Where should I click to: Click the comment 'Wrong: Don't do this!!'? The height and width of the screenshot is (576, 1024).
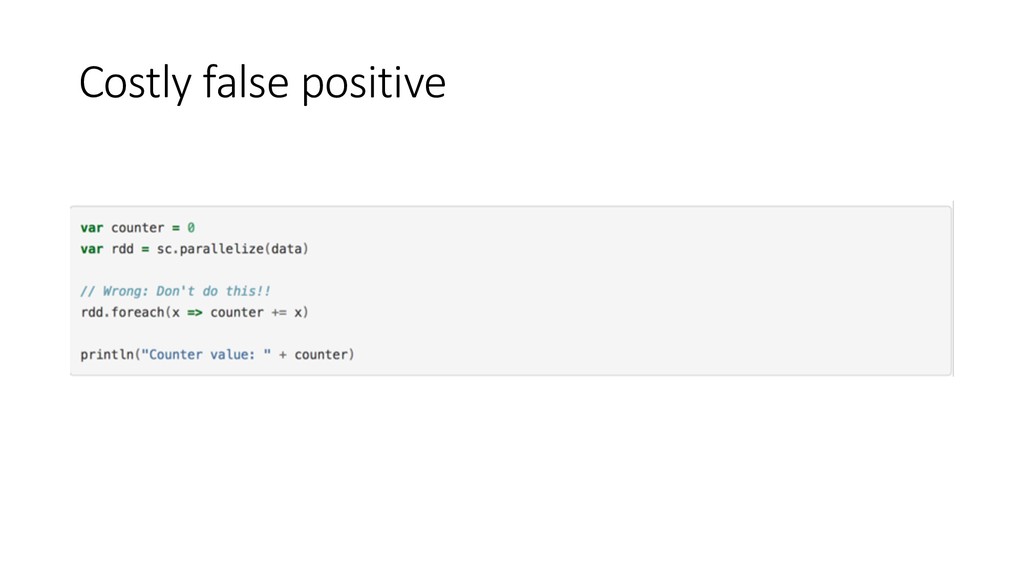(186, 291)
